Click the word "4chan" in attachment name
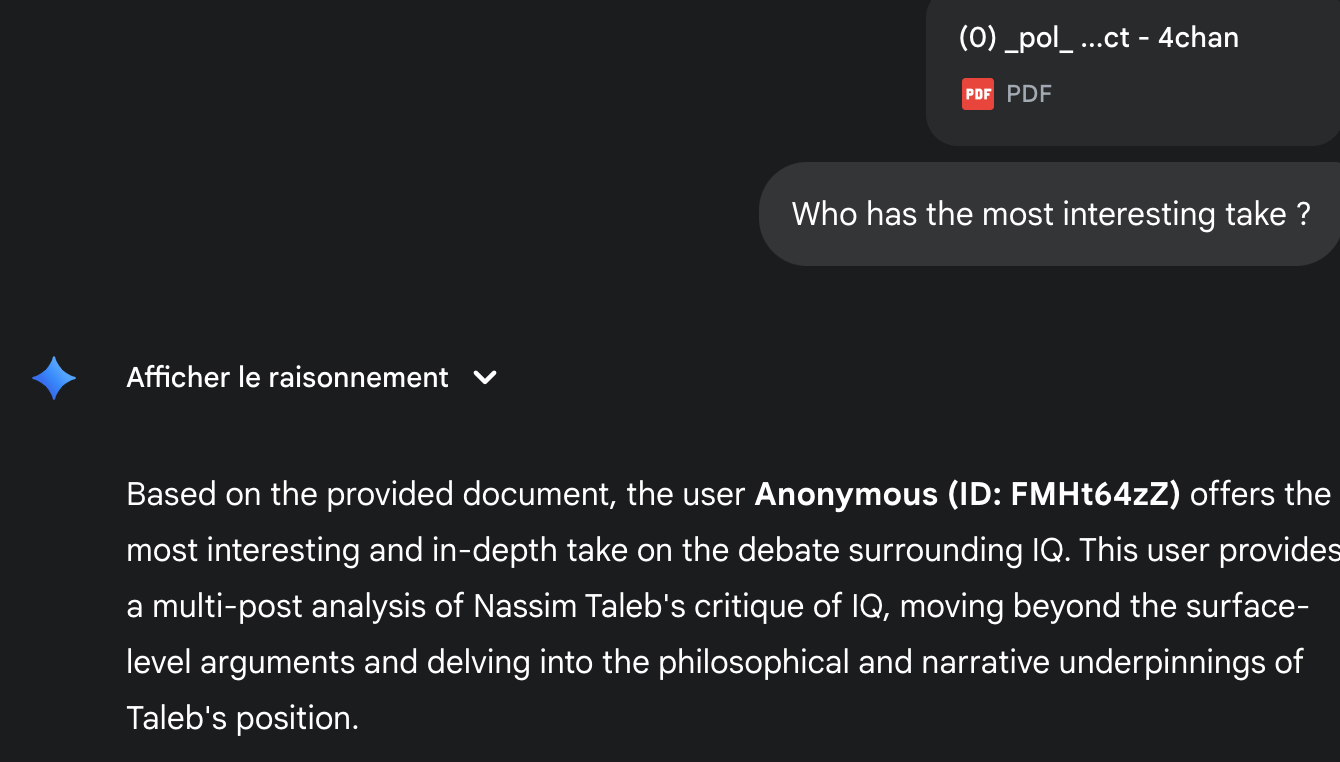The width and height of the screenshot is (1340, 762). [x=1198, y=38]
